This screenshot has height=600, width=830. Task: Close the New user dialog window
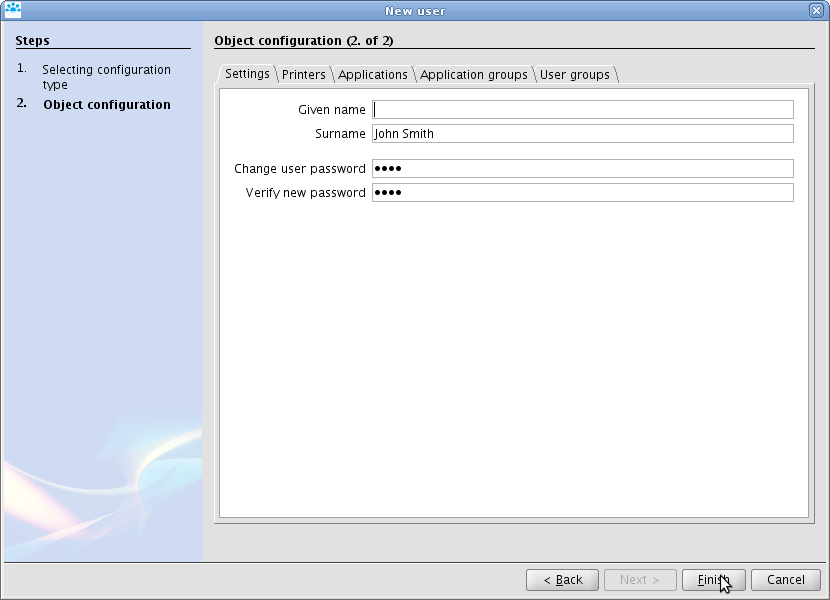click(x=816, y=10)
